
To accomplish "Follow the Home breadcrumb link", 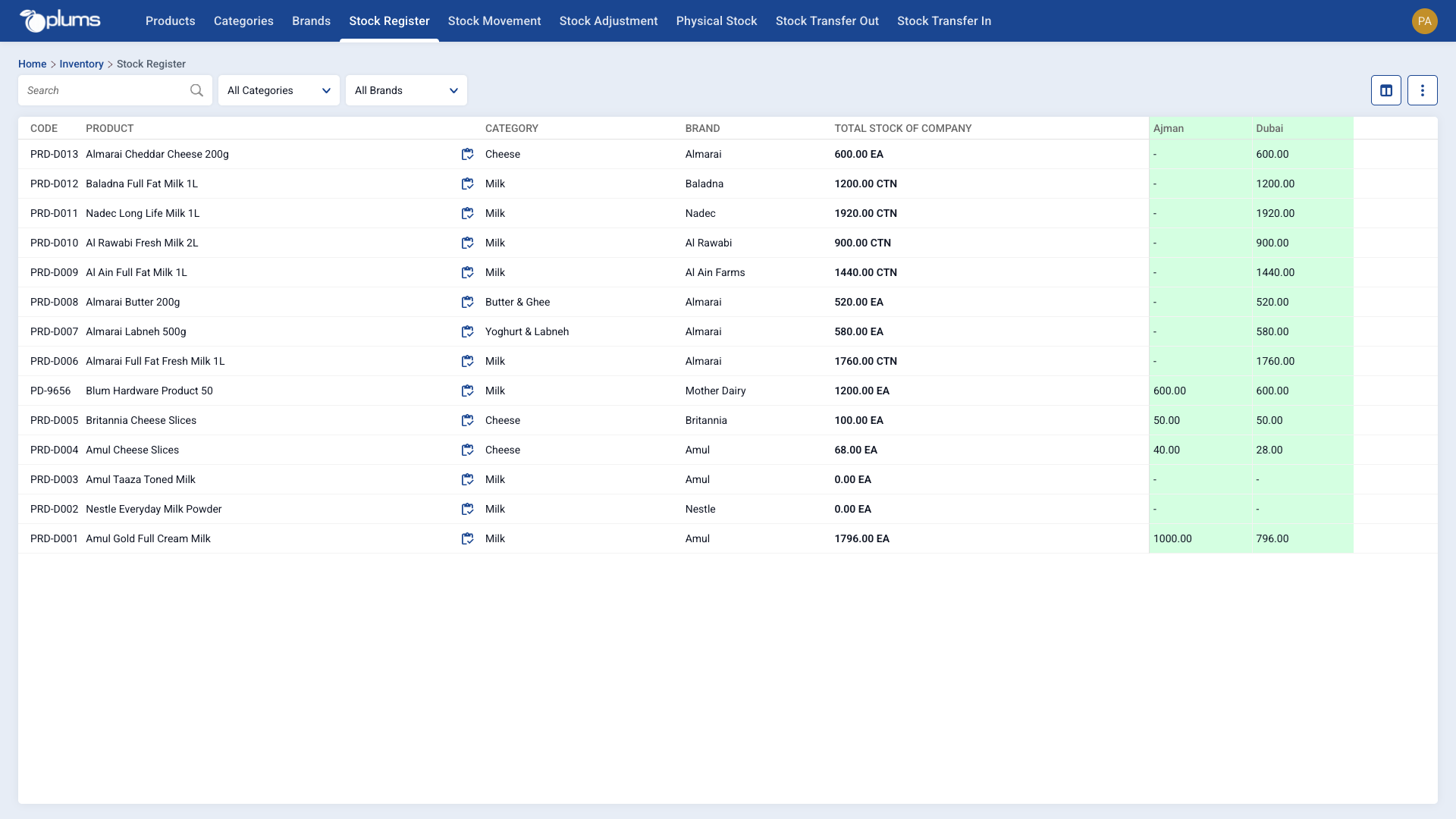I will coord(33,64).
